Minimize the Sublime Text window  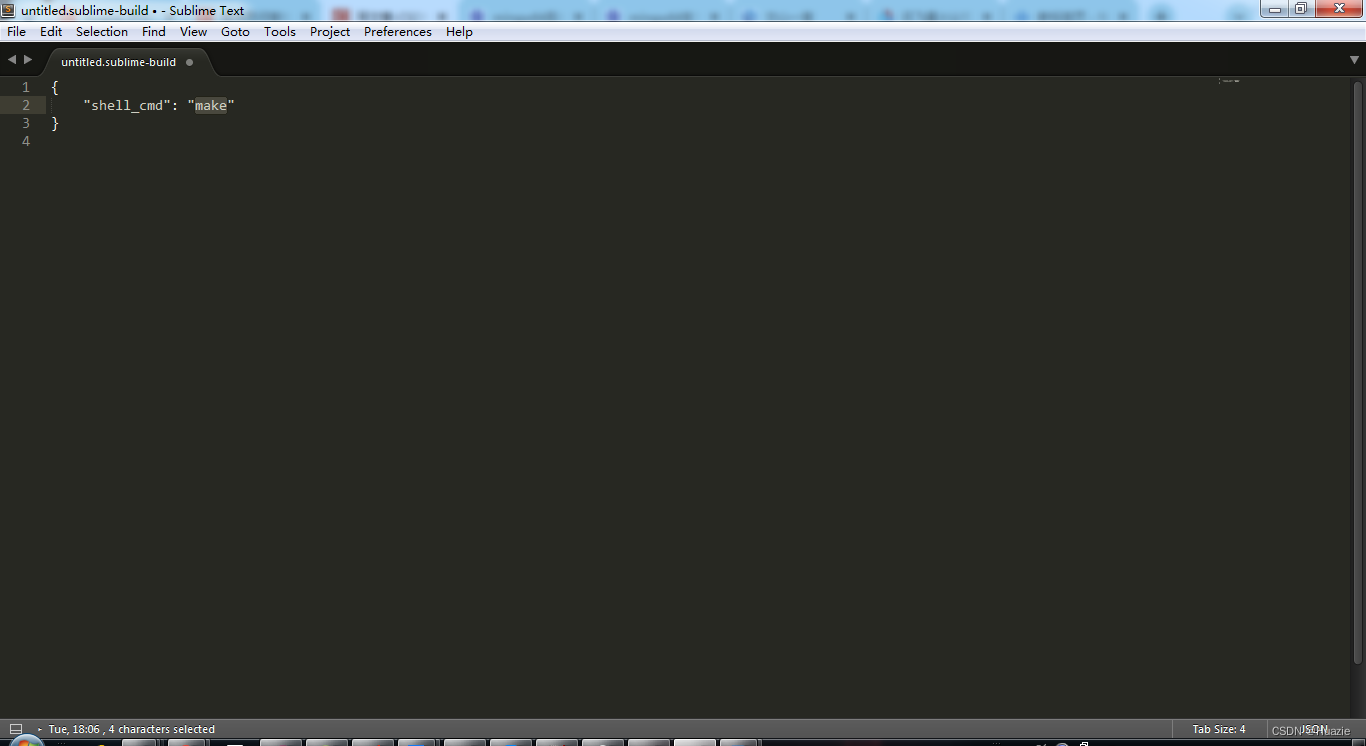1275,9
